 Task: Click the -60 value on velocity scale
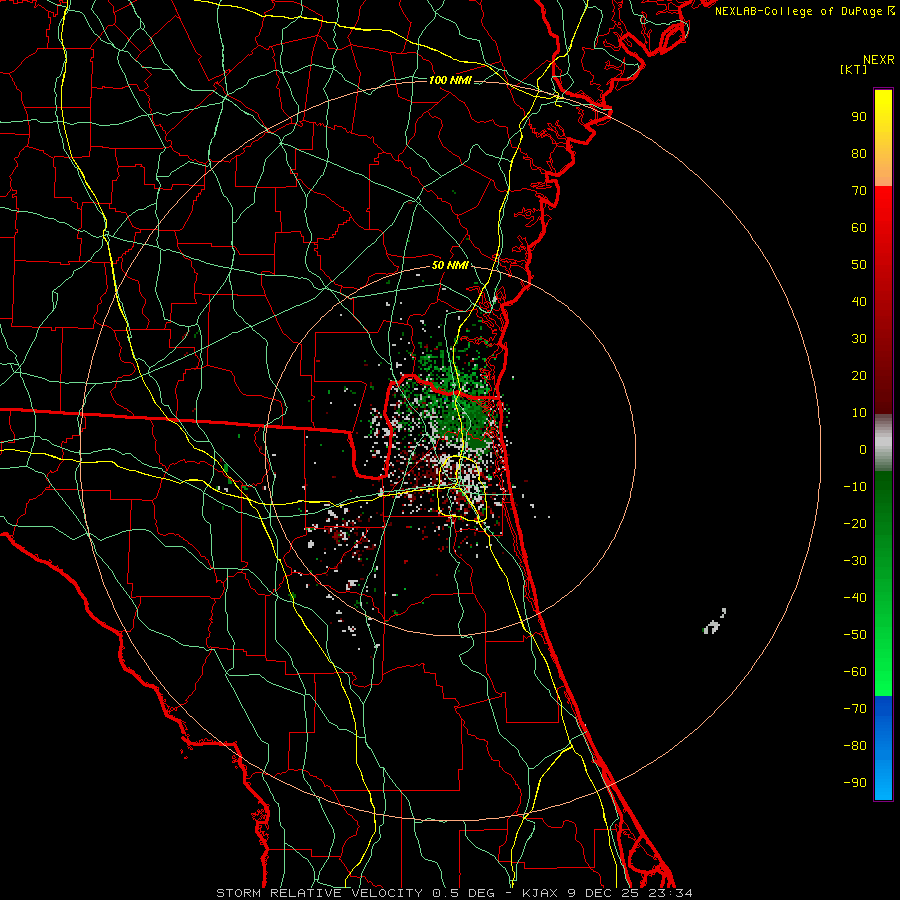855,672
